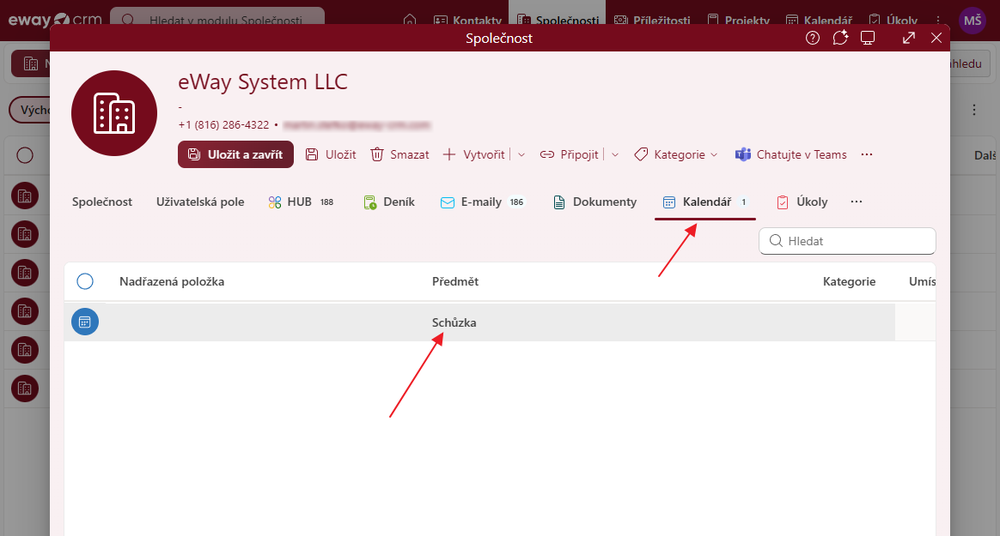The width and height of the screenshot is (1000, 536).
Task: Open more tabs via ellipsis after Úkoly
Action: [x=856, y=202]
